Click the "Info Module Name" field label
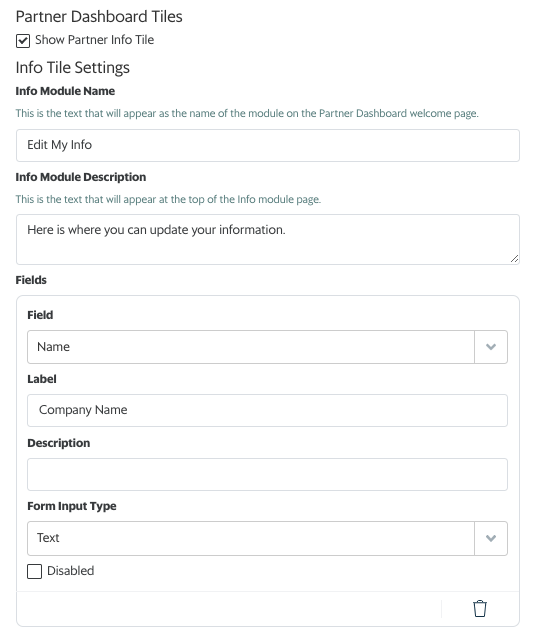 65,91
